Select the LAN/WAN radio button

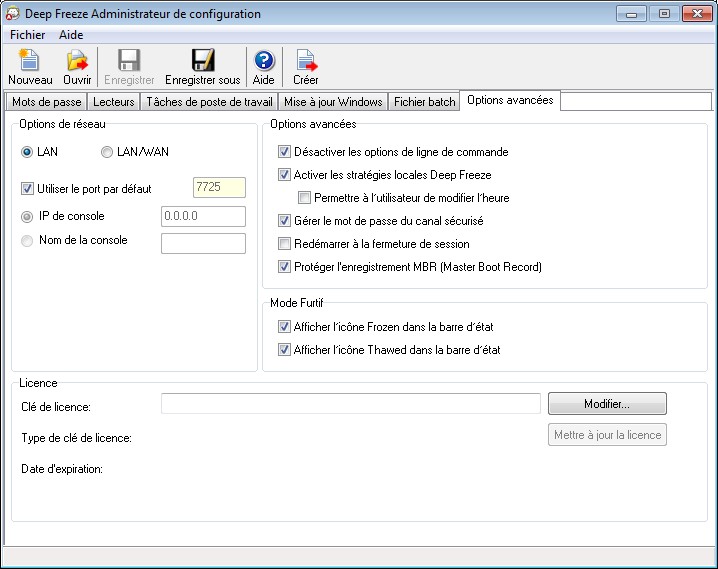point(108,152)
